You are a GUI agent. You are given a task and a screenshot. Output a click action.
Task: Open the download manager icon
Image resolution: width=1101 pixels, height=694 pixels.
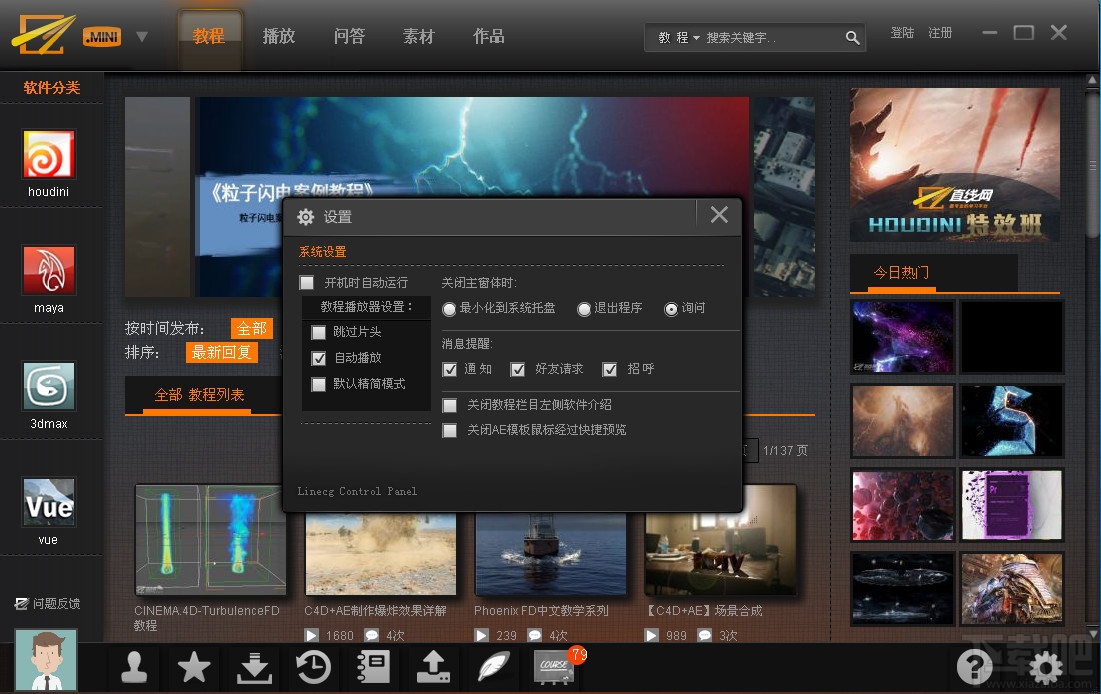253,667
